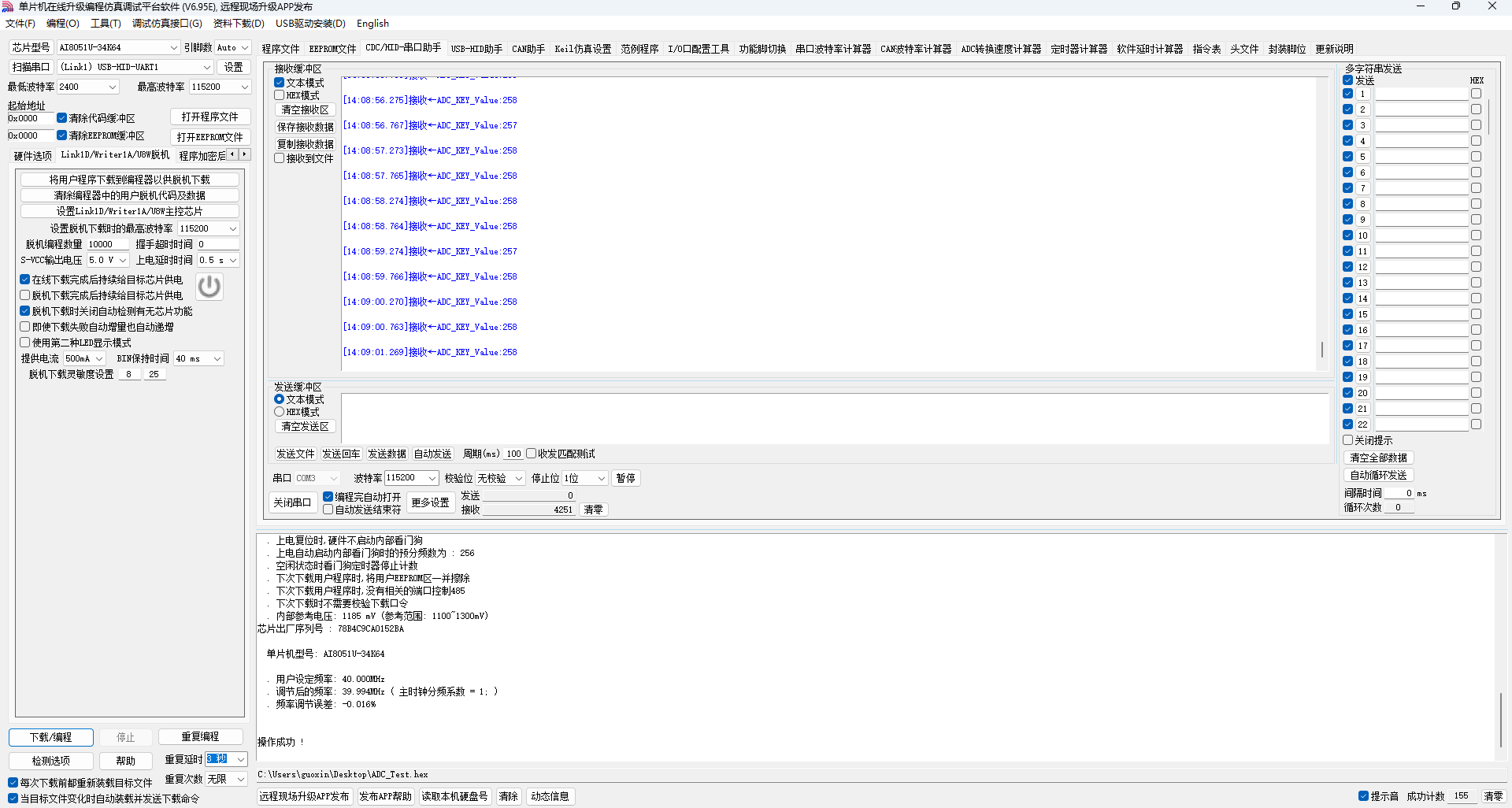Enable 使用第二种LED显示模式 checkbox
This screenshot has width=1512, height=808.
[25, 343]
